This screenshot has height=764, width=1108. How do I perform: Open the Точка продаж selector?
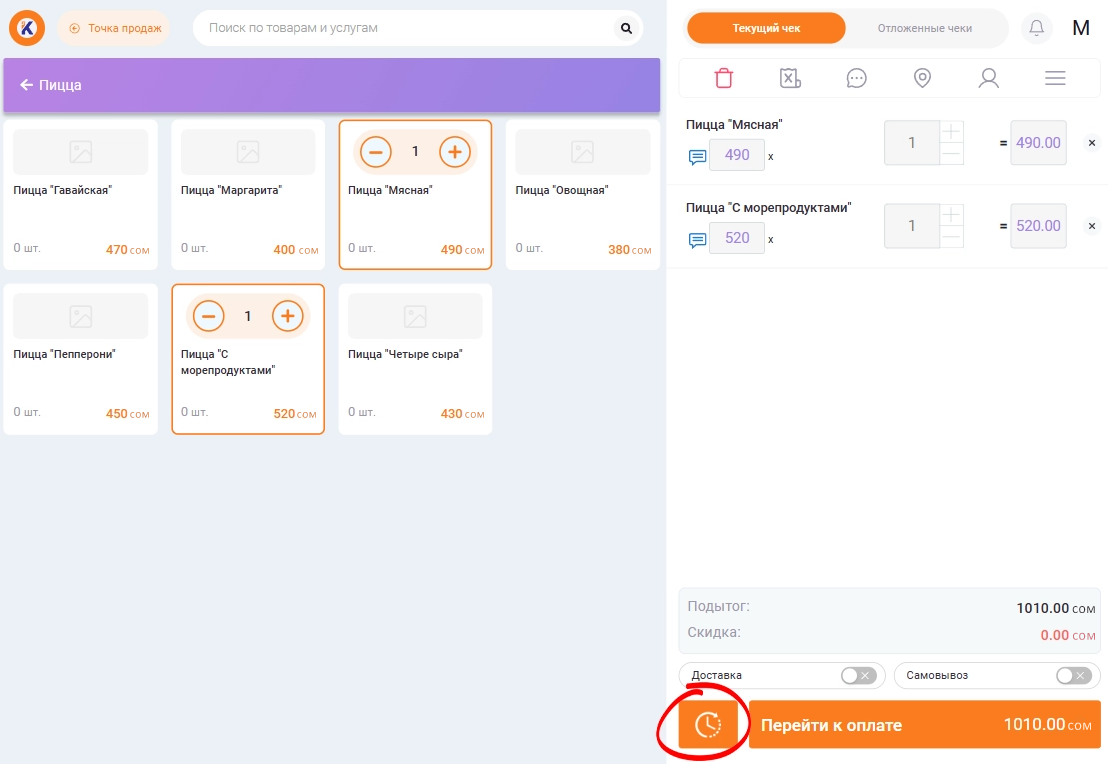(x=114, y=28)
